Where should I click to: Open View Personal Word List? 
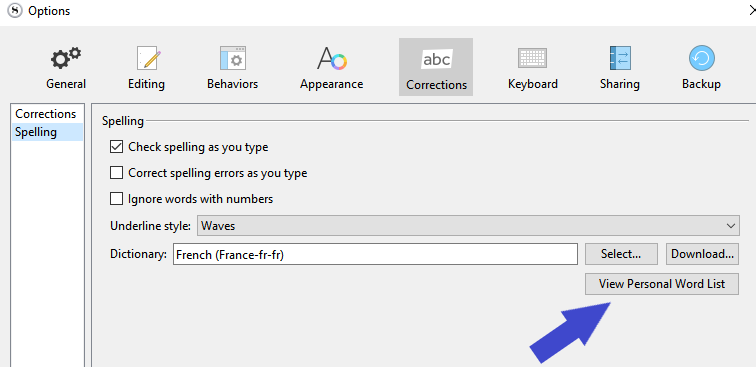(662, 284)
